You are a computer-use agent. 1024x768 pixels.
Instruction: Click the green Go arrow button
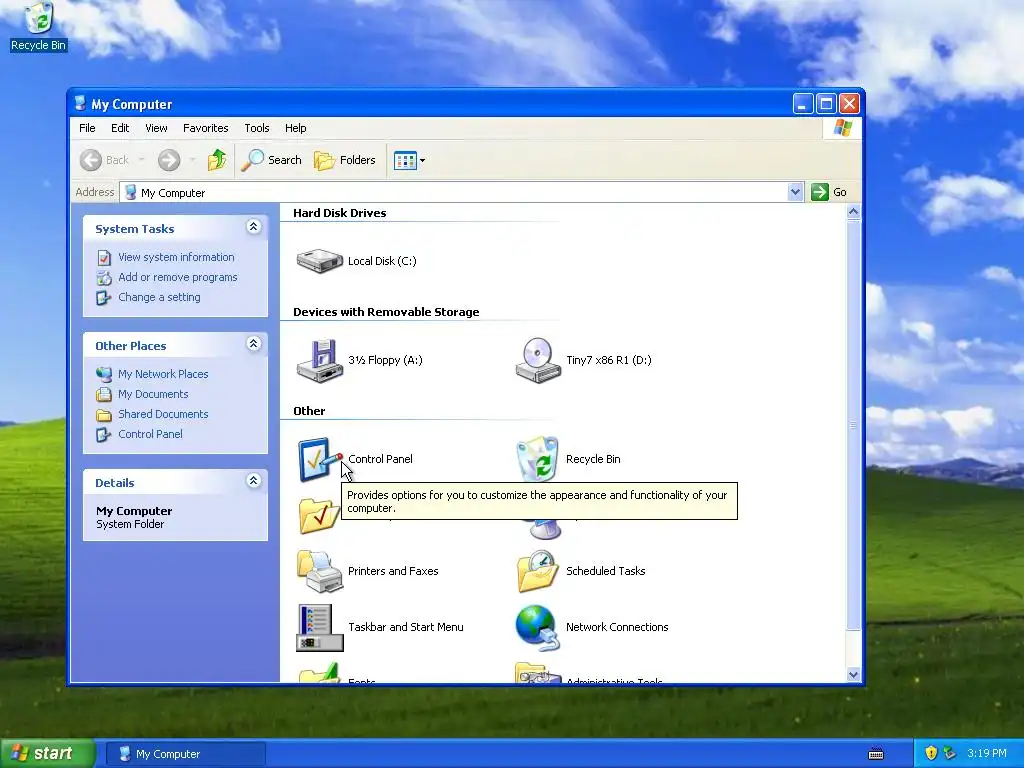(820, 192)
